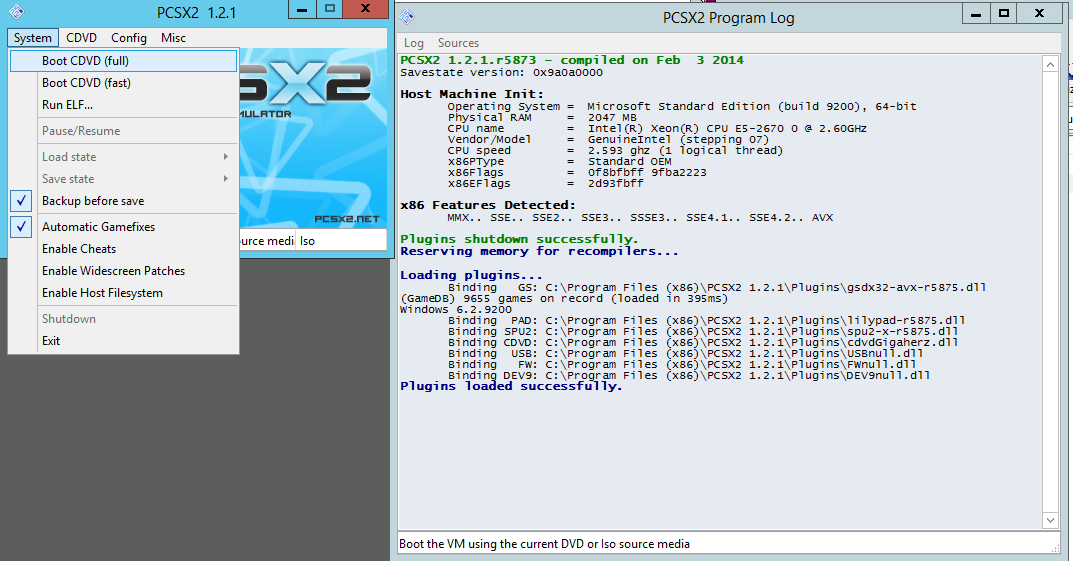Click the log scrollbar down arrow
Screen dimensions: 1073x561
coord(1050,521)
